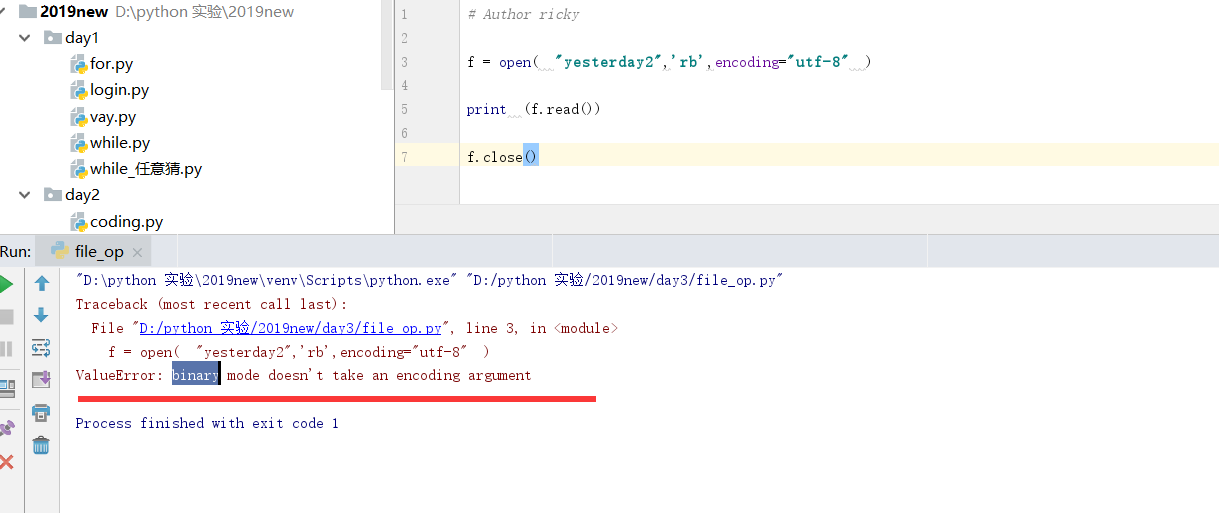
Task: Click the Pin Tab icon in Run toolbar
Action: pos(6,428)
